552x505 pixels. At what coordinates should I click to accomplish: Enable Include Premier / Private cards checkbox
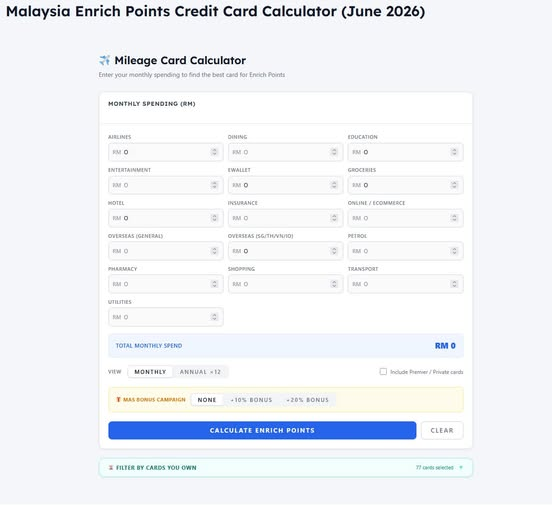tap(383, 372)
